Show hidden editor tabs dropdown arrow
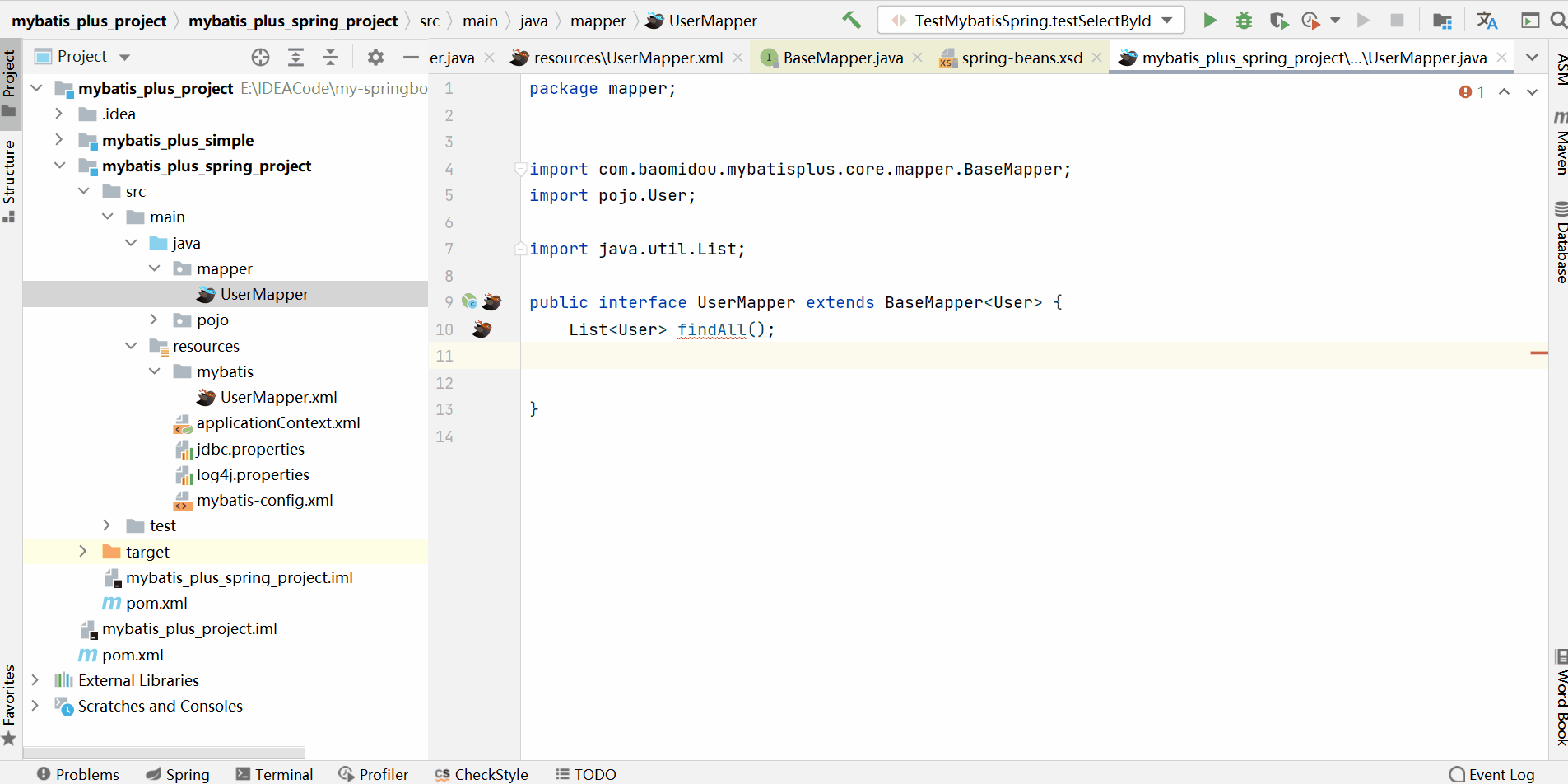Screen dimensions: 1568x784 [x=1532, y=57]
